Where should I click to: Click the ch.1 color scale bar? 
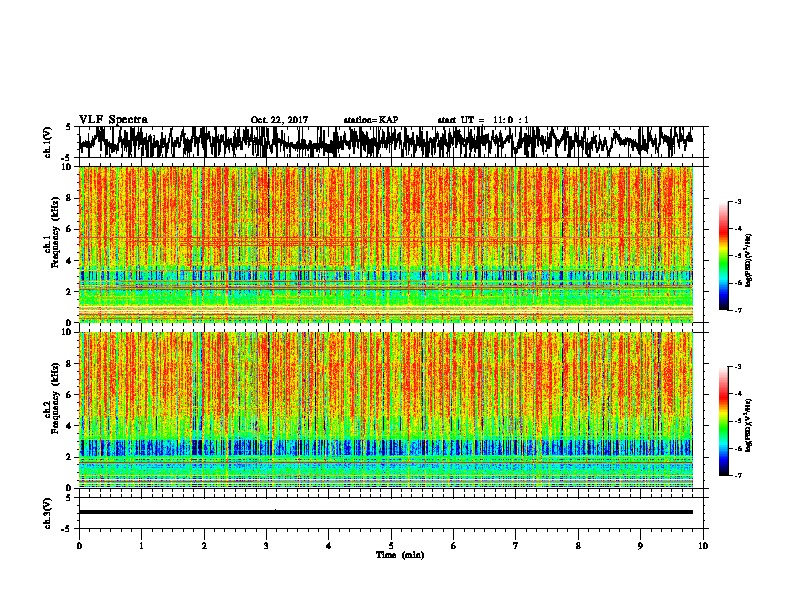(x=724, y=256)
